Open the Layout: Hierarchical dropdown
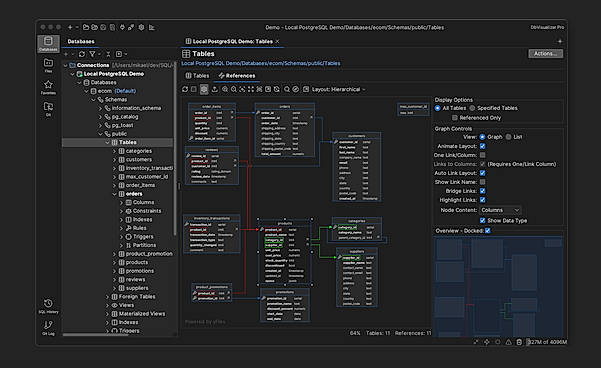The image size is (601, 368). coord(338,89)
